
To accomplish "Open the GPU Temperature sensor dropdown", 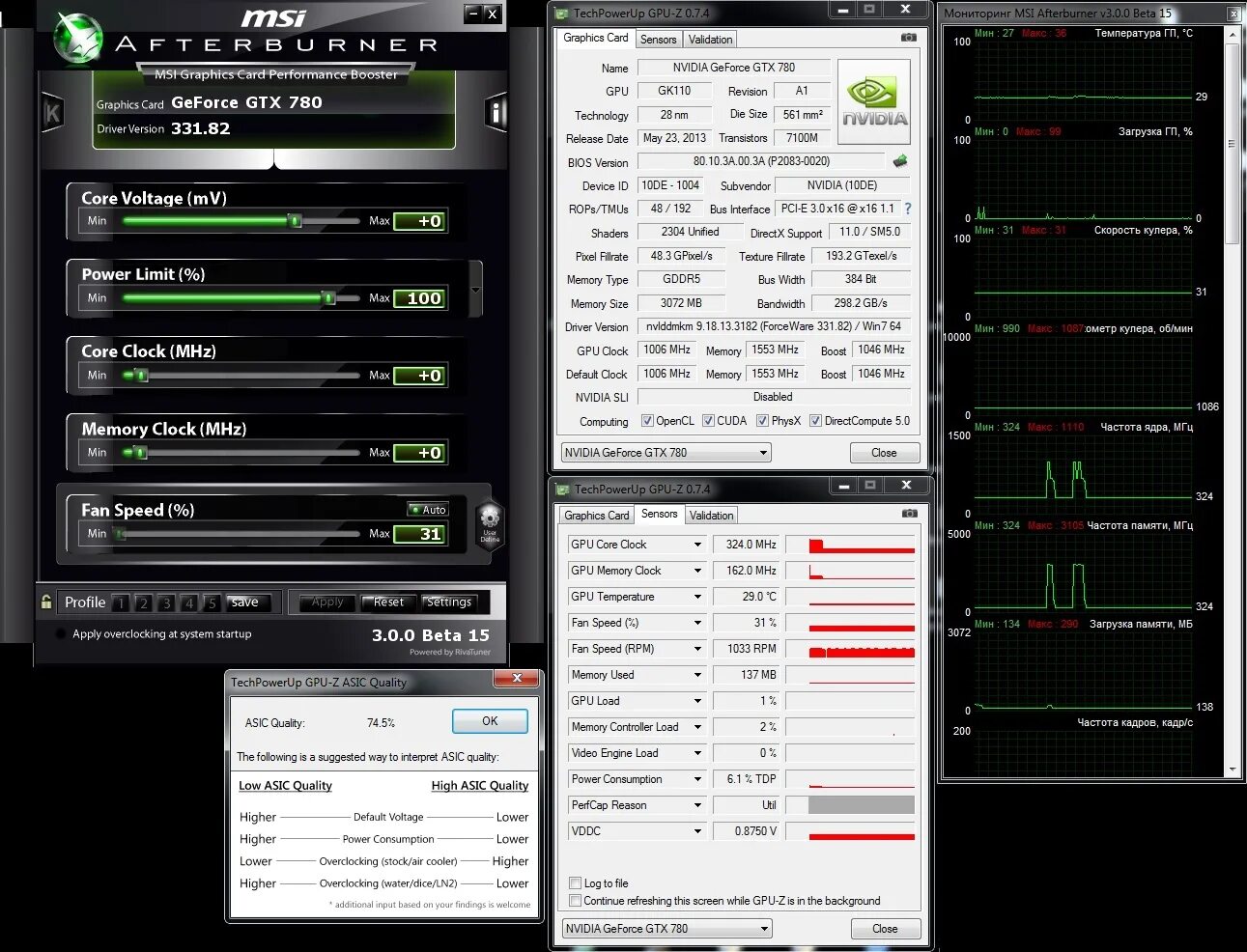I will tap(697, 597).
